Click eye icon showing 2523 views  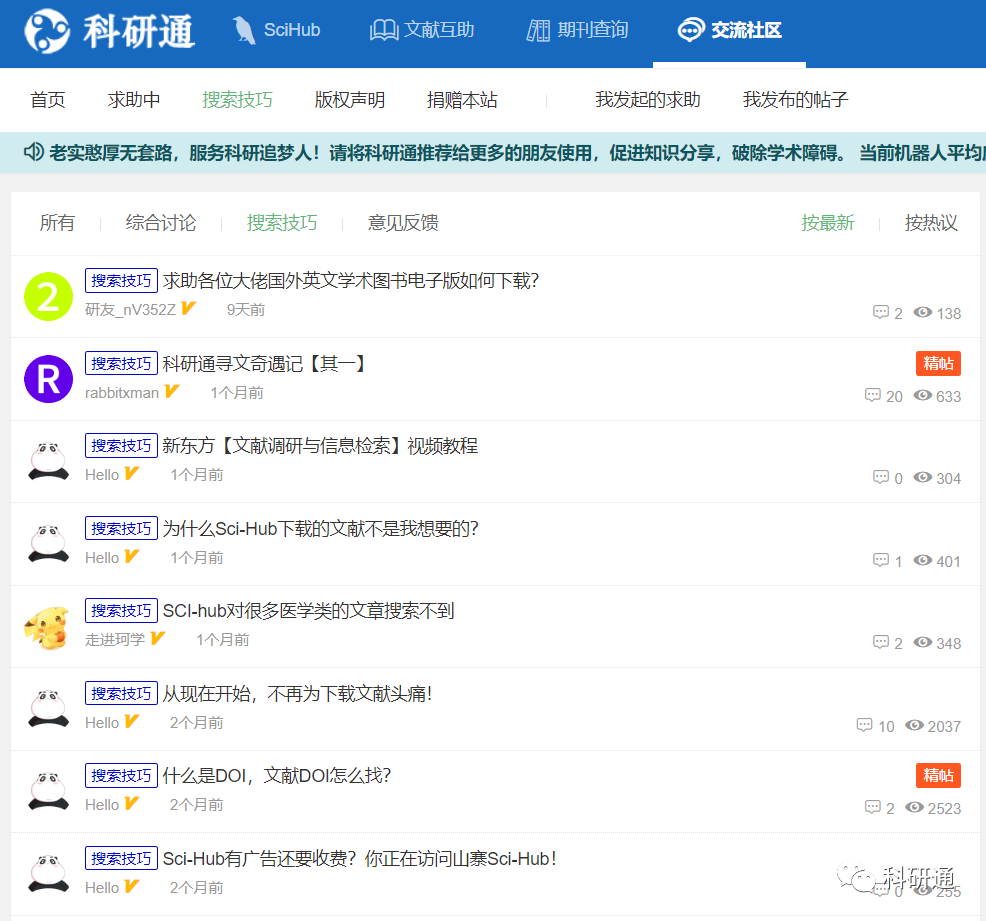coord(914,807)
